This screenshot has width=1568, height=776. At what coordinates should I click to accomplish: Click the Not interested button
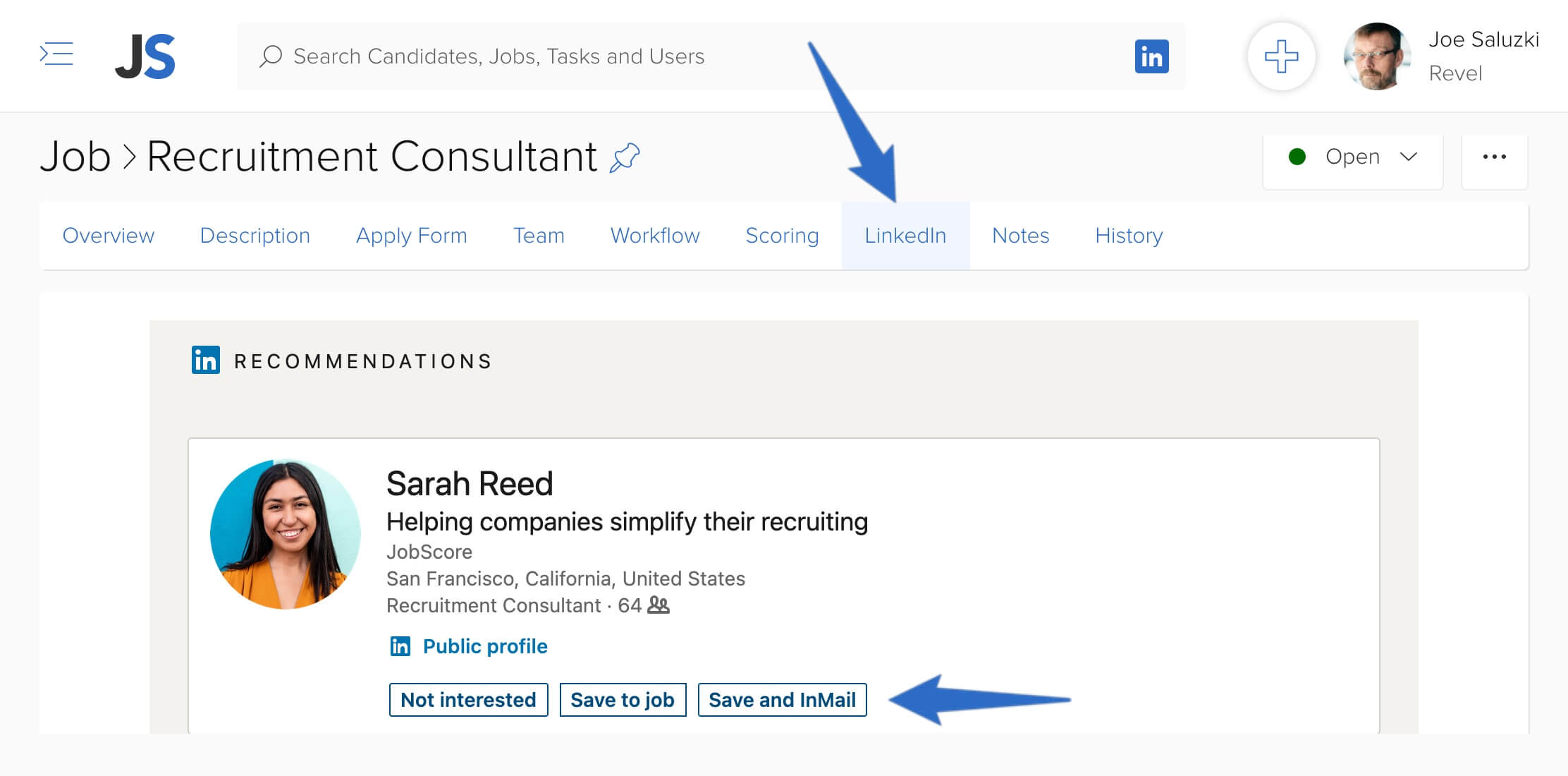coord(468,700)
